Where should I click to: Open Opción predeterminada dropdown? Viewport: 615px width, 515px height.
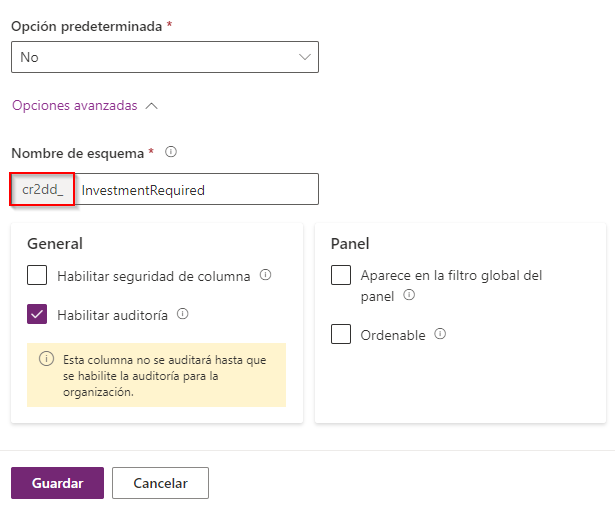click(x=165, y=57)
